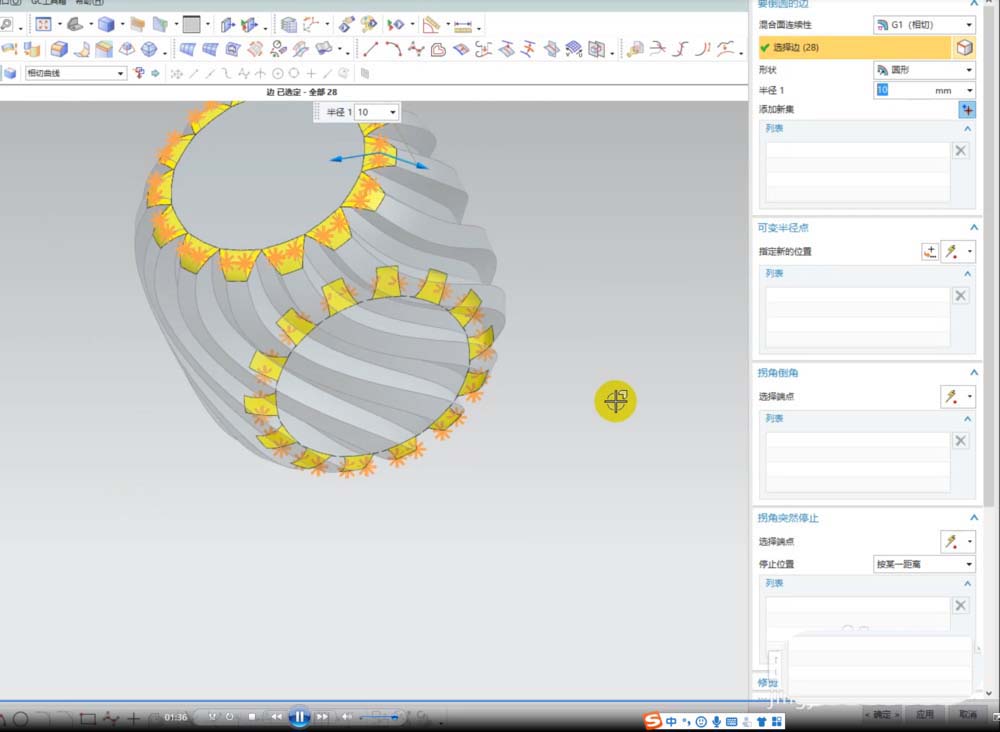Open the 形状 圆形 shape dropdown
This screenshot has width=1000, height=732.
(x=924, y=70)
